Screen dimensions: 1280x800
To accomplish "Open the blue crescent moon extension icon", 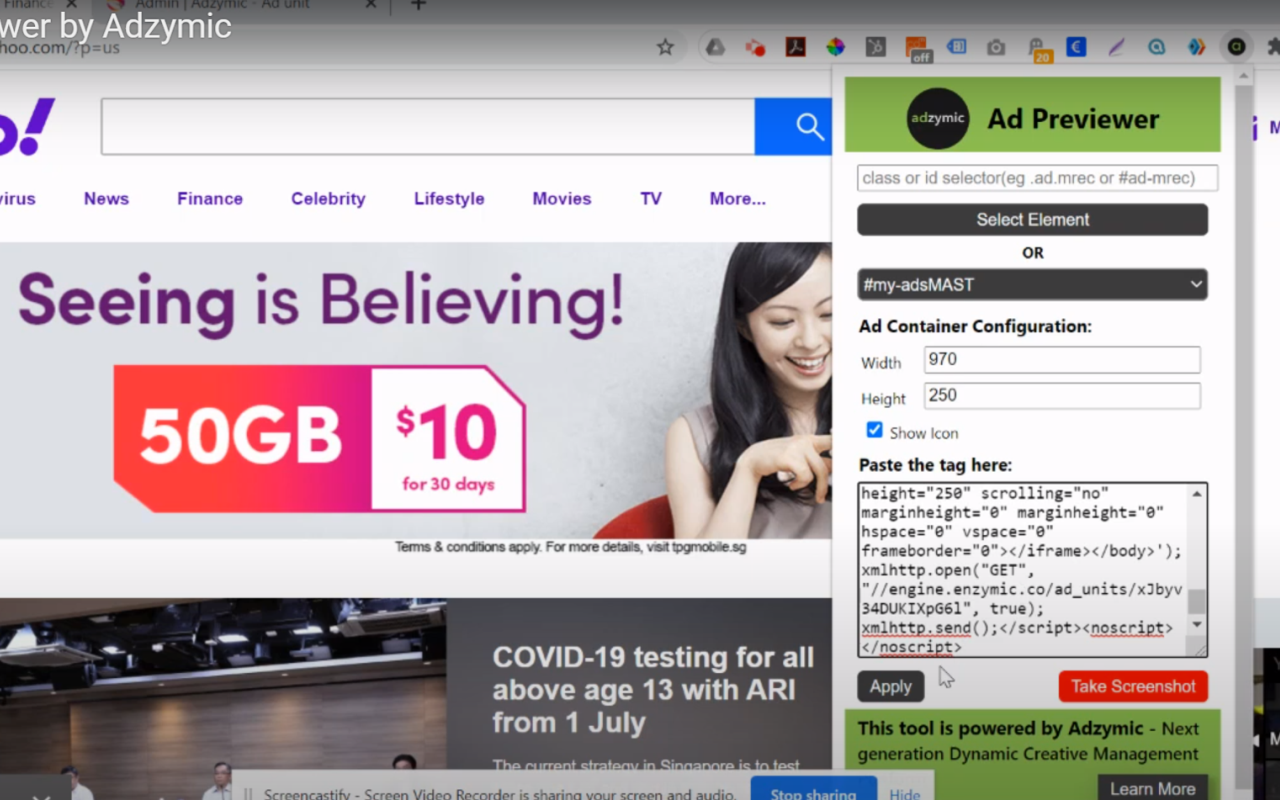I will pos(1076,47).
